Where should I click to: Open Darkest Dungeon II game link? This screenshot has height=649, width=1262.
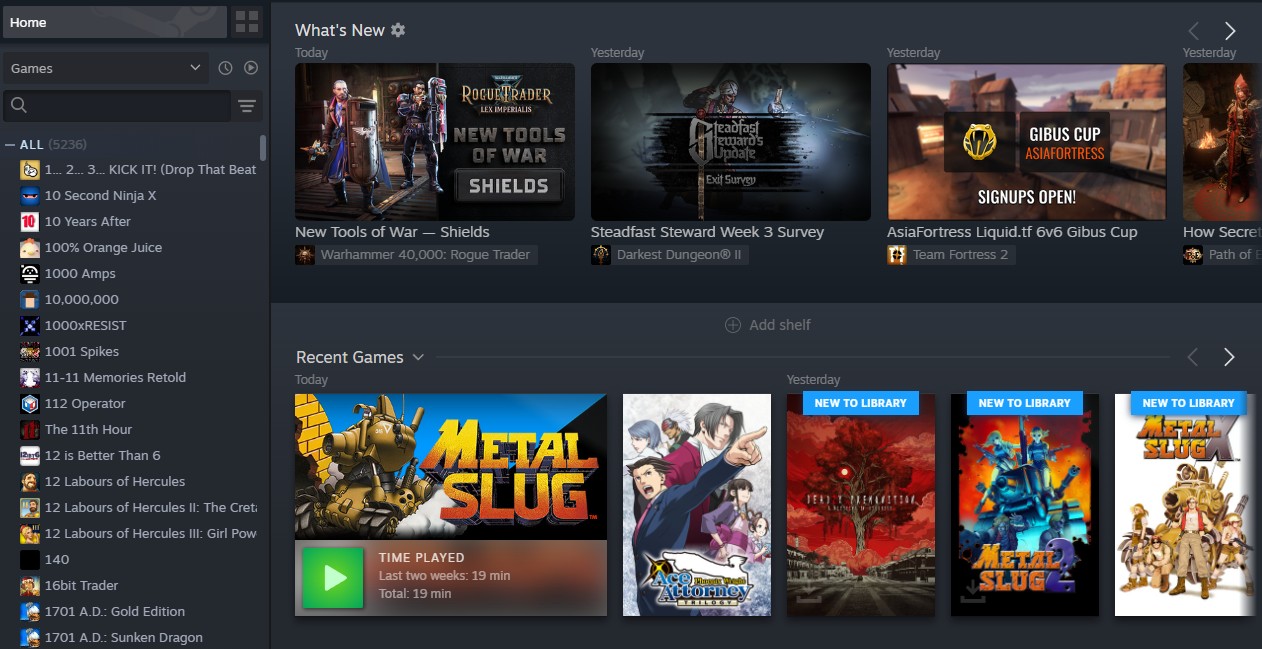point(680,255)
